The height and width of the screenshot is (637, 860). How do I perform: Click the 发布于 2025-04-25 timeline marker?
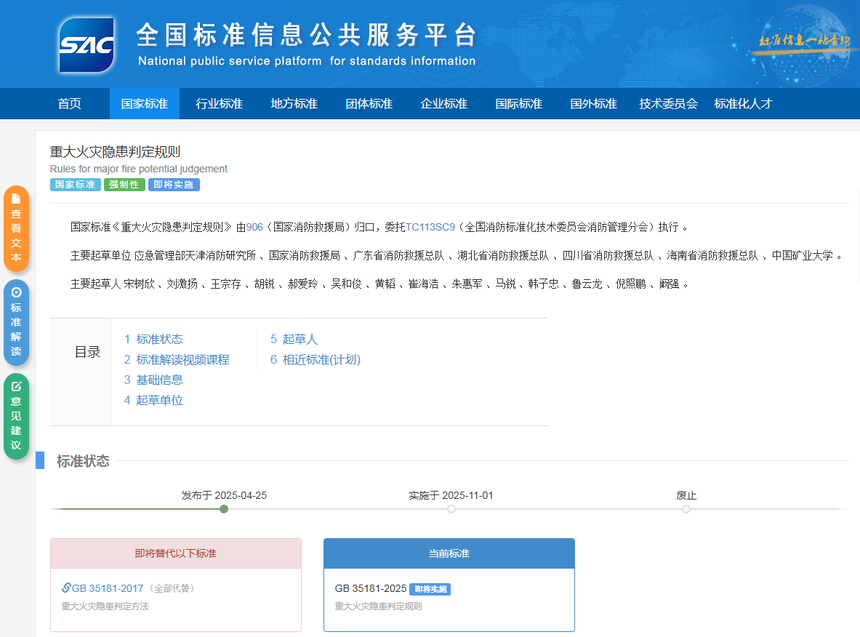coord(223,508)
